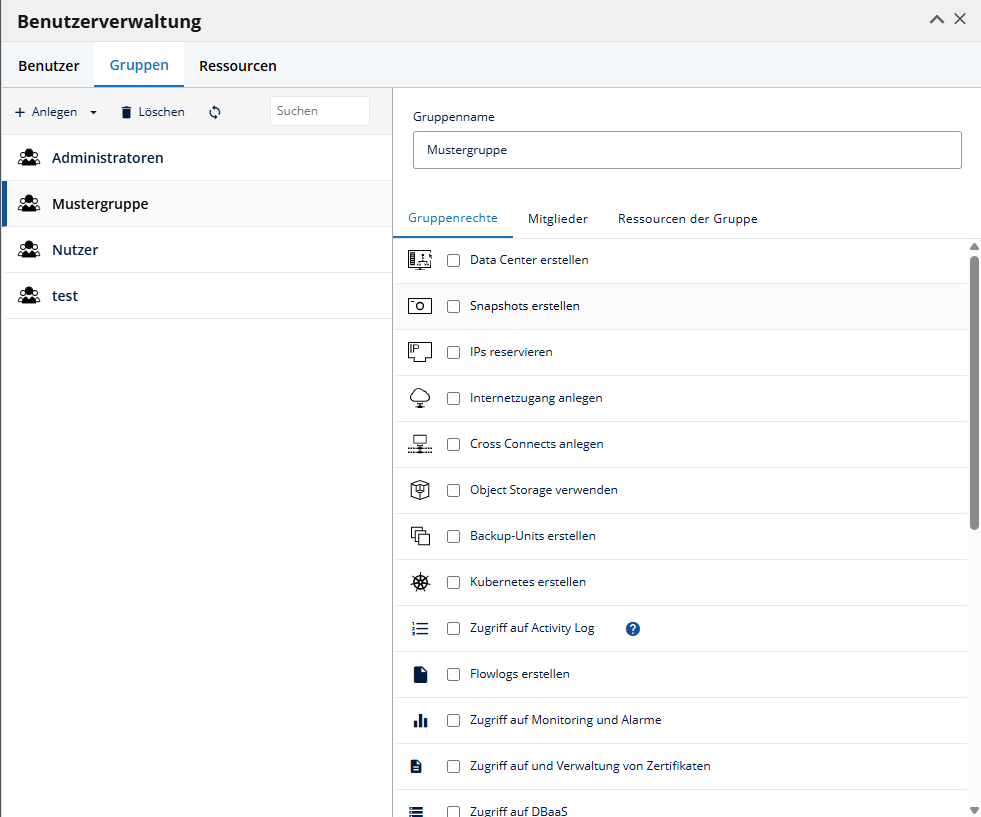The image size is (981, 817).
Task: Click the Monitoring bar chart icon
Action: pyautogui.click(x=420, y=721)
